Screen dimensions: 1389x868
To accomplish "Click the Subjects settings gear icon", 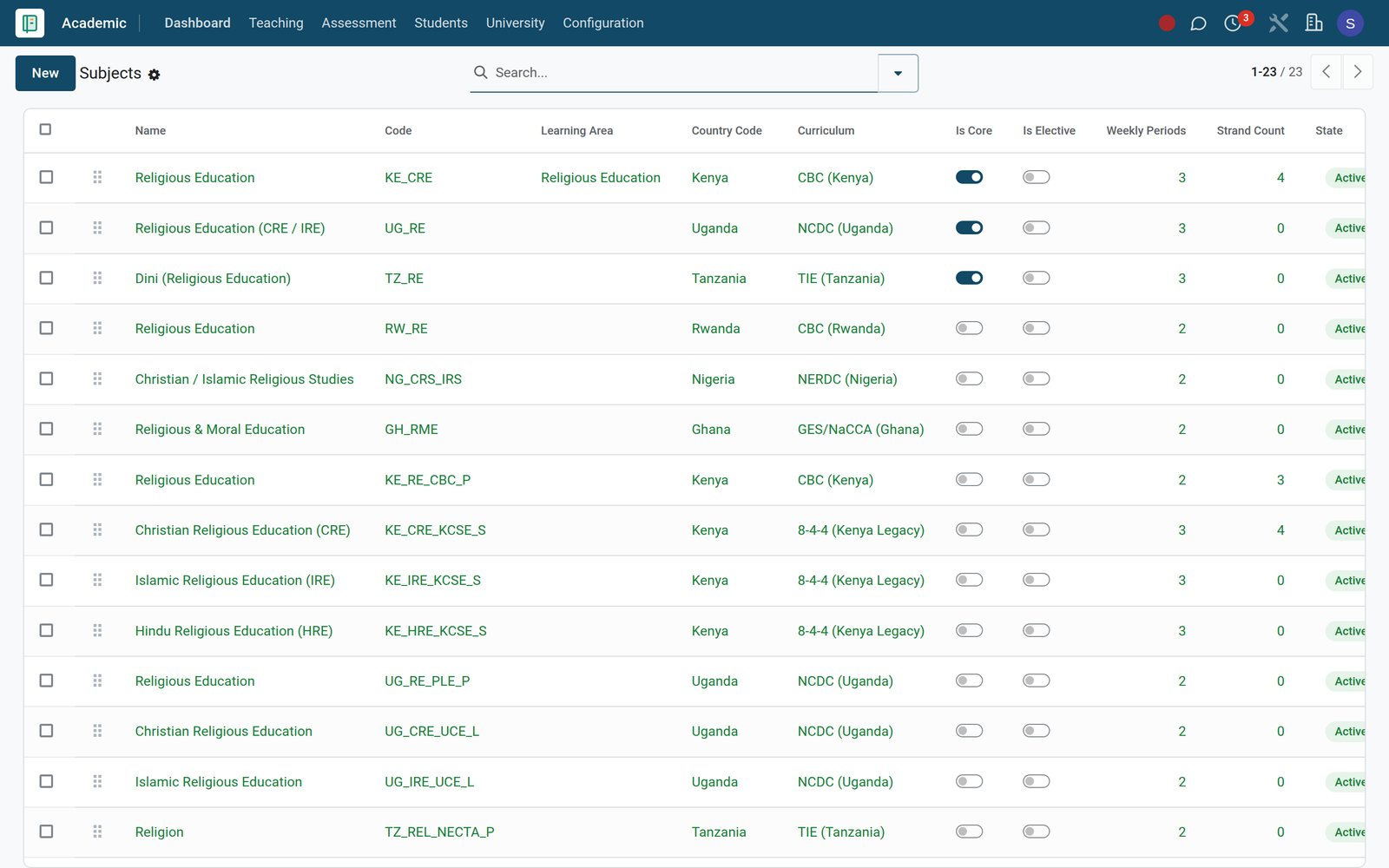I will [x=154, y=75].
